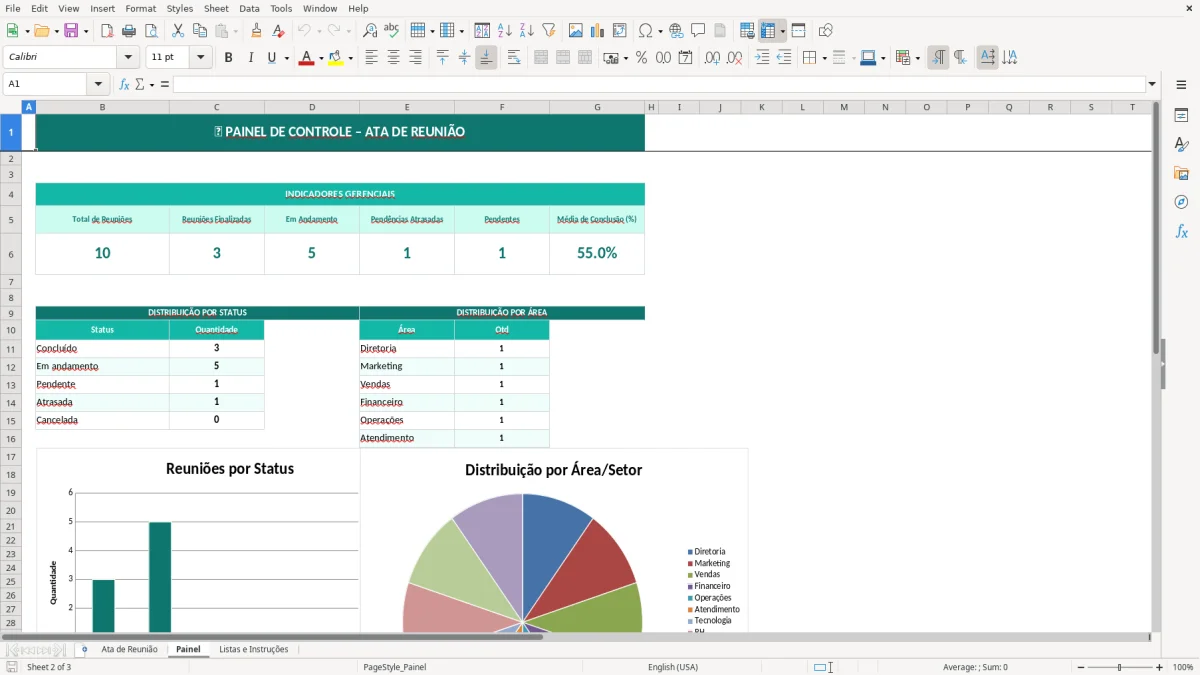Run the Spelling check icon
Viewport: 1200px width, 675px height.
pyautogui.click(x=392, y=31)
